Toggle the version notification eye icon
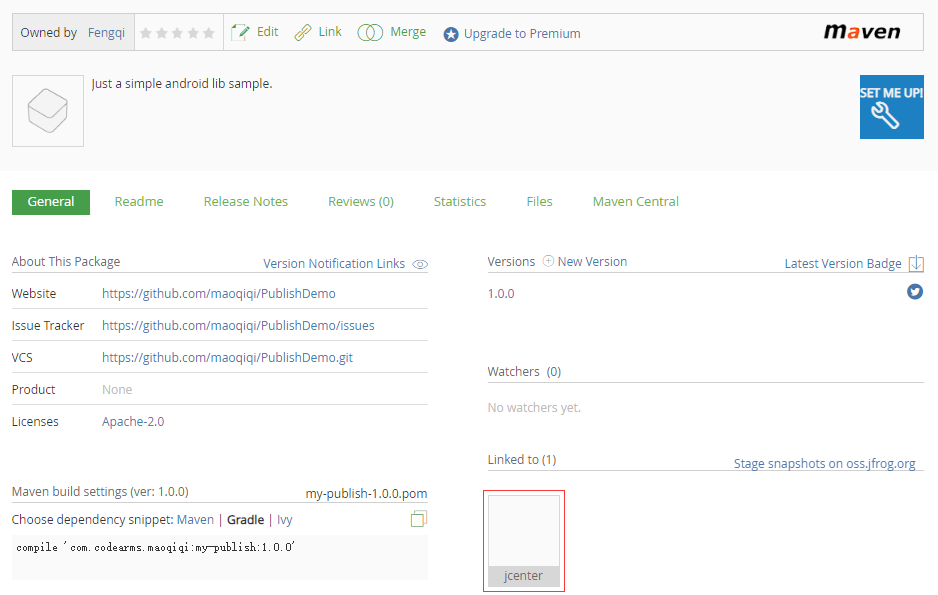The width and height of the screenshot is (938, 595). 421,264
